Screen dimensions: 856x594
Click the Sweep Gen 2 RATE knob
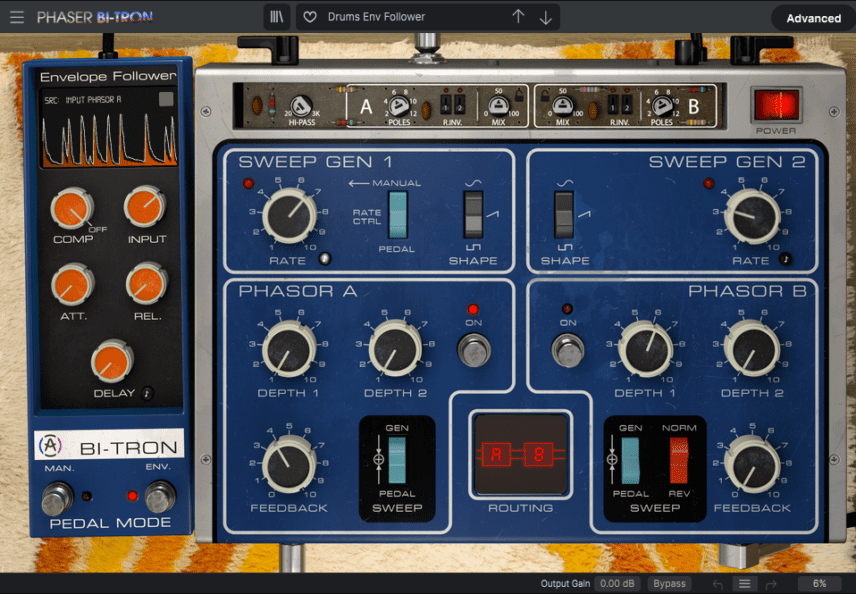coord(752,217)
